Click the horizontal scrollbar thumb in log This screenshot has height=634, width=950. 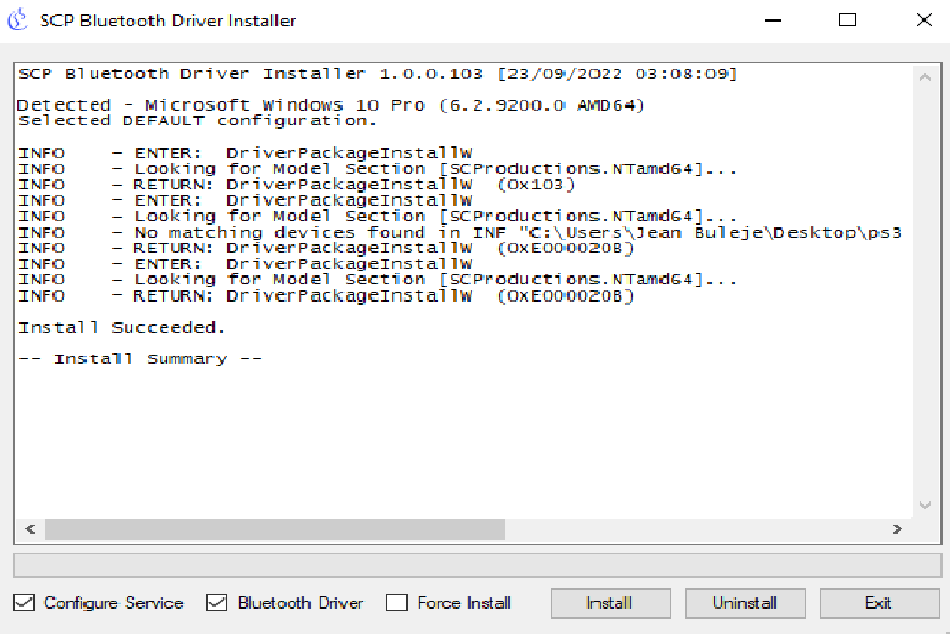[x=274, y=529]
